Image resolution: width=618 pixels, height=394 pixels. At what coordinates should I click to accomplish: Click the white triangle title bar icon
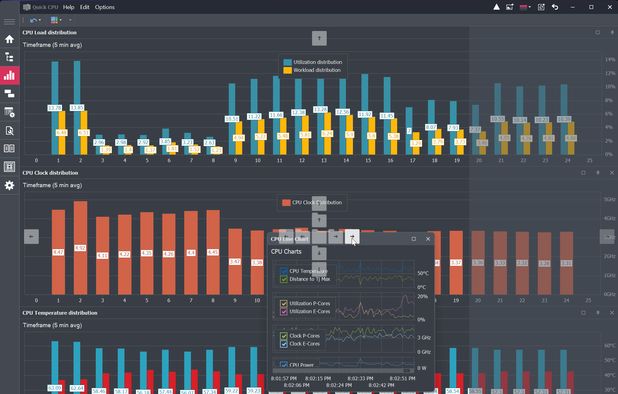pyautogui.click(x=497, y=7)
